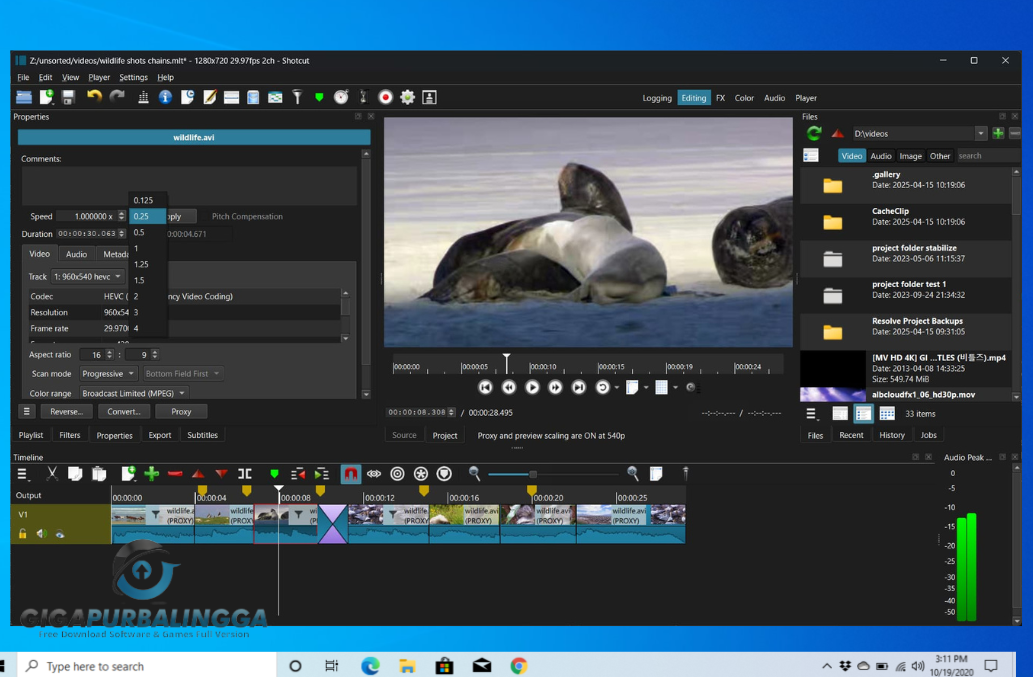Click the Proxy button

point(181,412)
